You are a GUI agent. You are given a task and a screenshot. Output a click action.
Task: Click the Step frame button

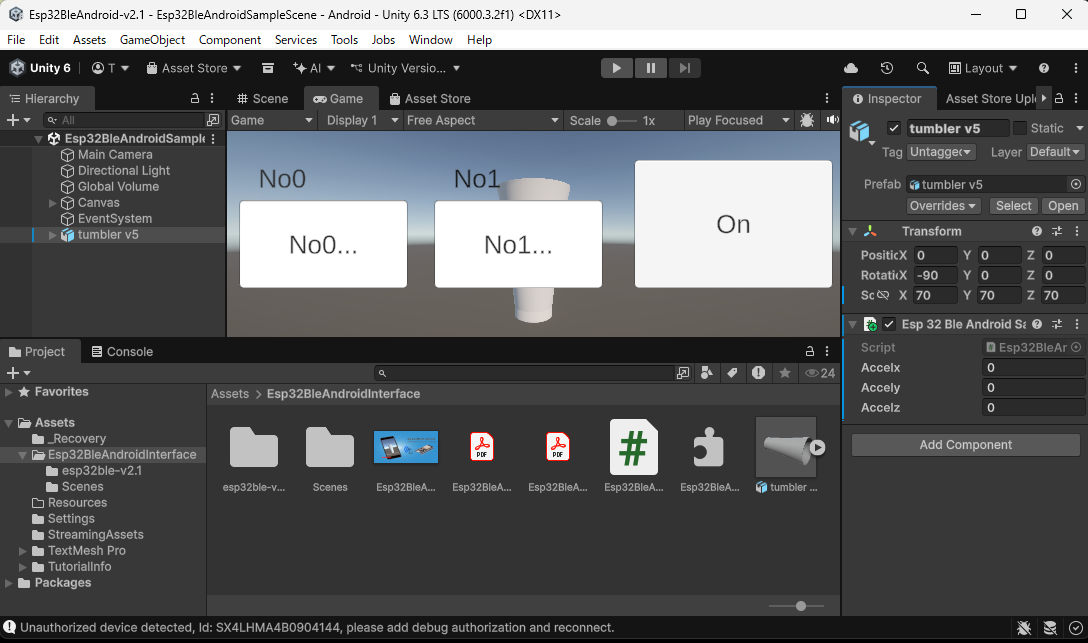click(x=684, y=68)
